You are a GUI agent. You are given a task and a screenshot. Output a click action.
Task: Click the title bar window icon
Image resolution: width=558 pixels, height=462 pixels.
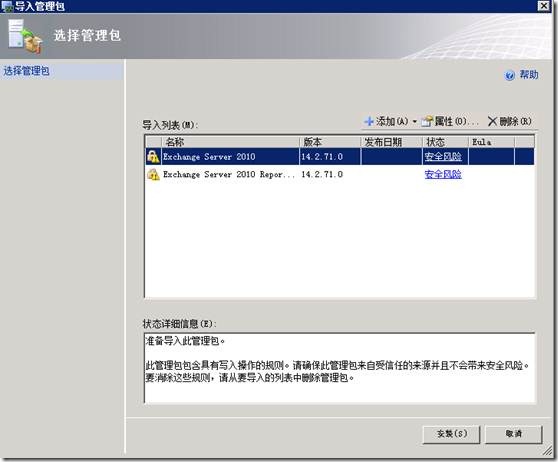coord(7,6)
